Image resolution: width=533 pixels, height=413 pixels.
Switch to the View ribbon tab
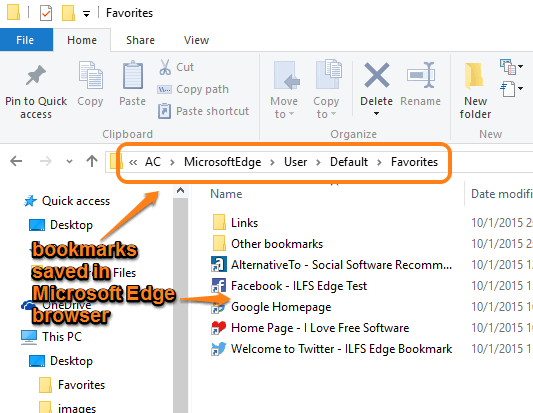click(x=196, y=40)
